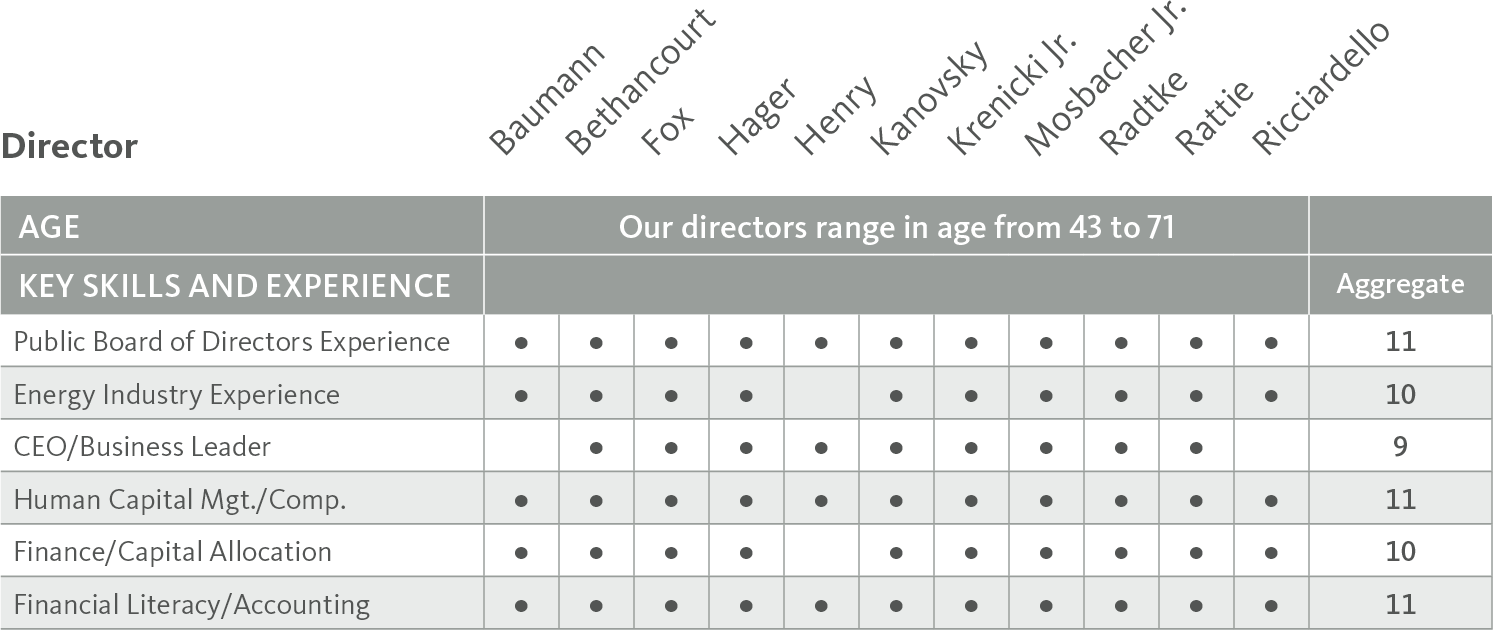Select Ricciardello's Energy Industry Experience dot
Screen dimensions: 1493x631
tap(1271, 395)
